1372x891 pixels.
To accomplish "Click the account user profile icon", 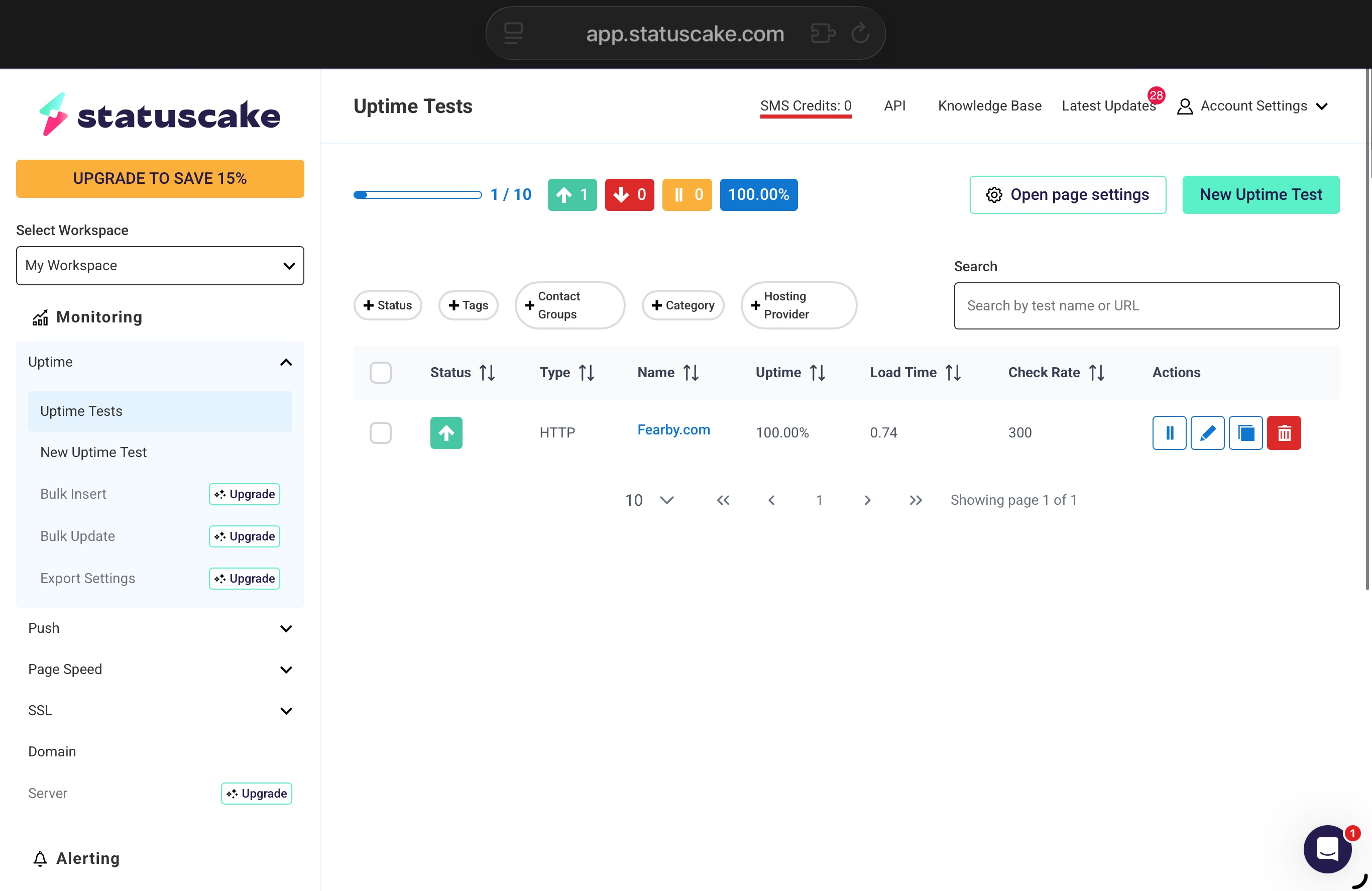I will 1185,106.
